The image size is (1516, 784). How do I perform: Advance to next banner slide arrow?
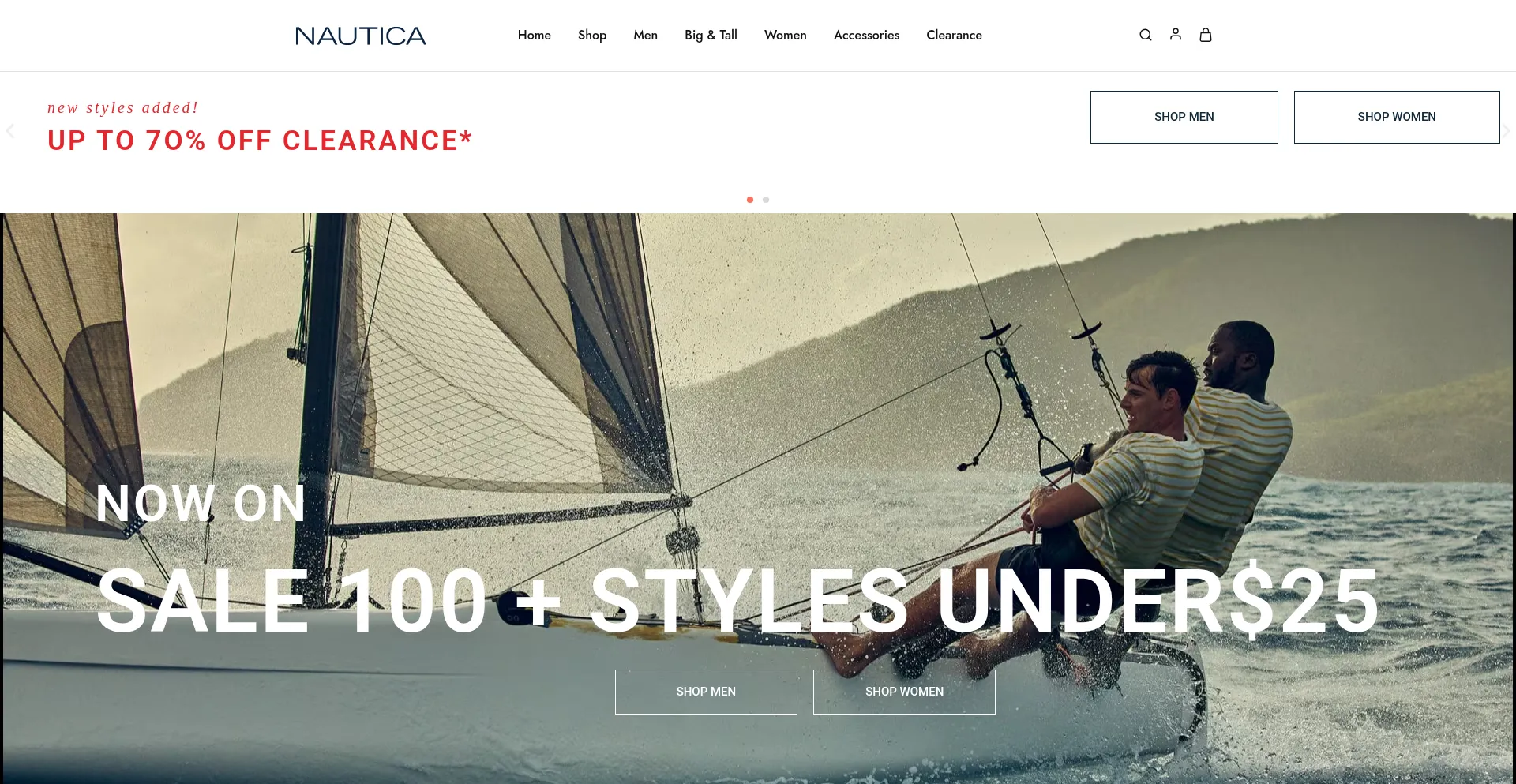(1506, 131)
